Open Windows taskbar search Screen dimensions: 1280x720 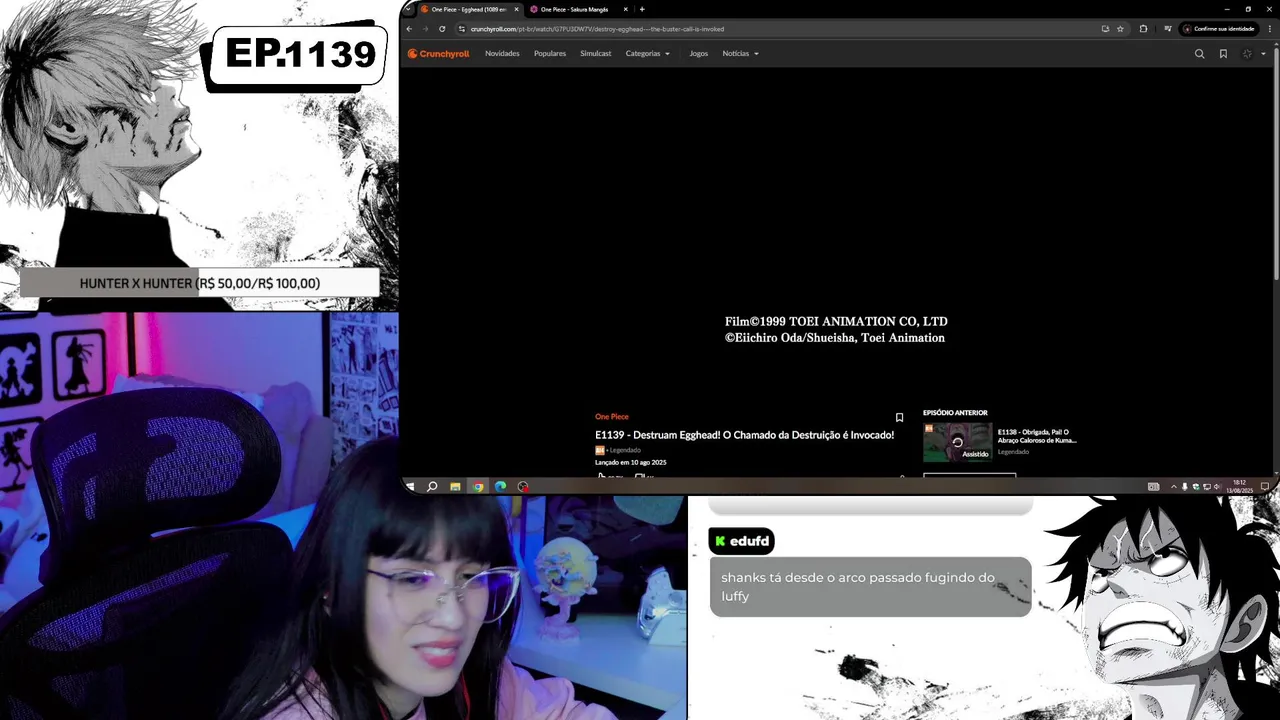(x=432, y=486)
